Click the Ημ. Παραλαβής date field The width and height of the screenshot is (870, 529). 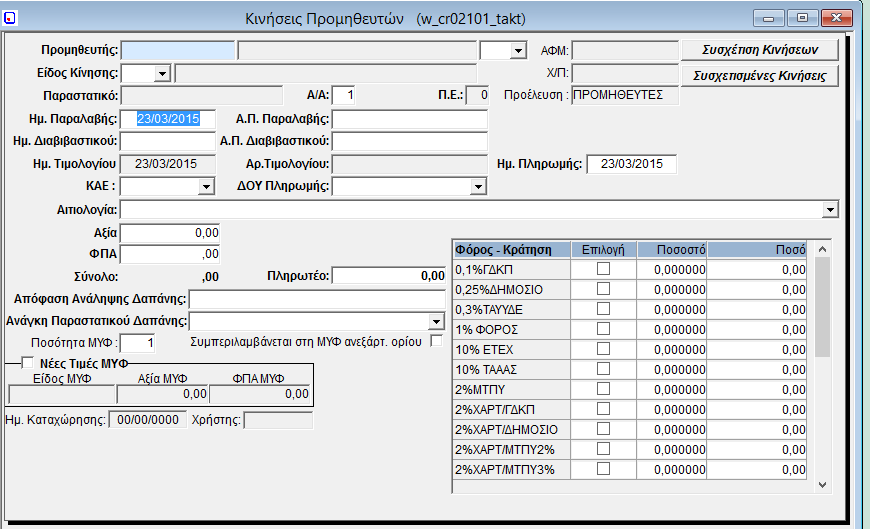pos(168,119)
